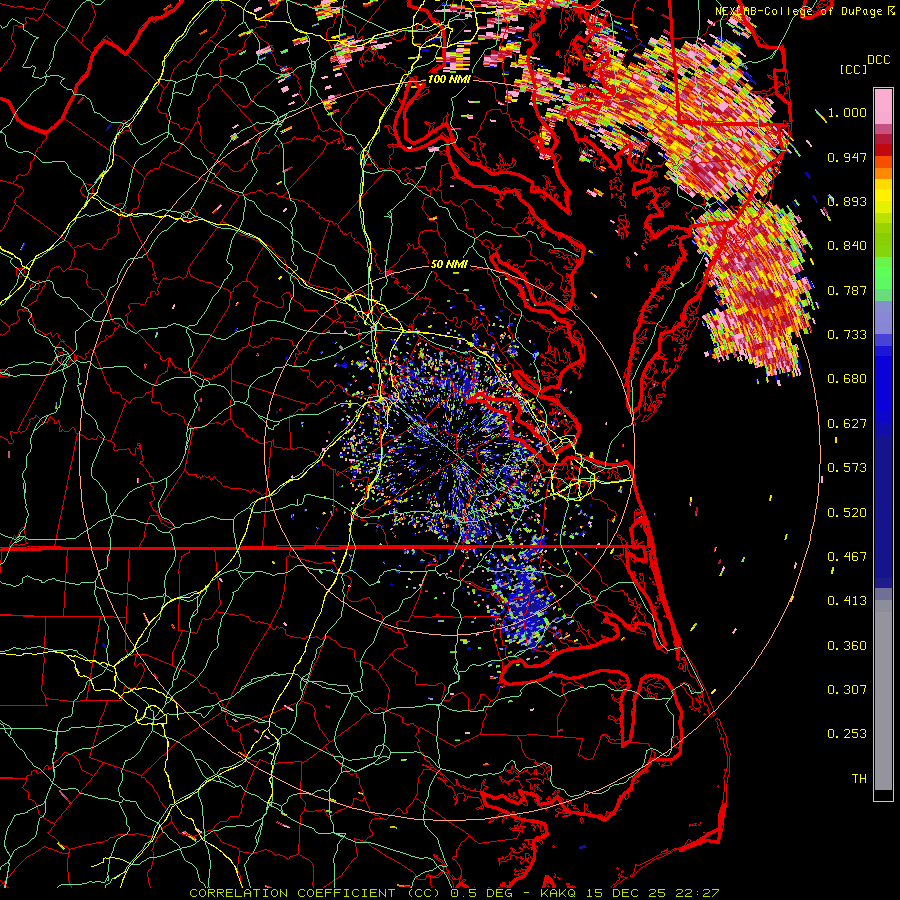
Task: Select the 0.680 value on the scale
Action: tap(847, 379)
